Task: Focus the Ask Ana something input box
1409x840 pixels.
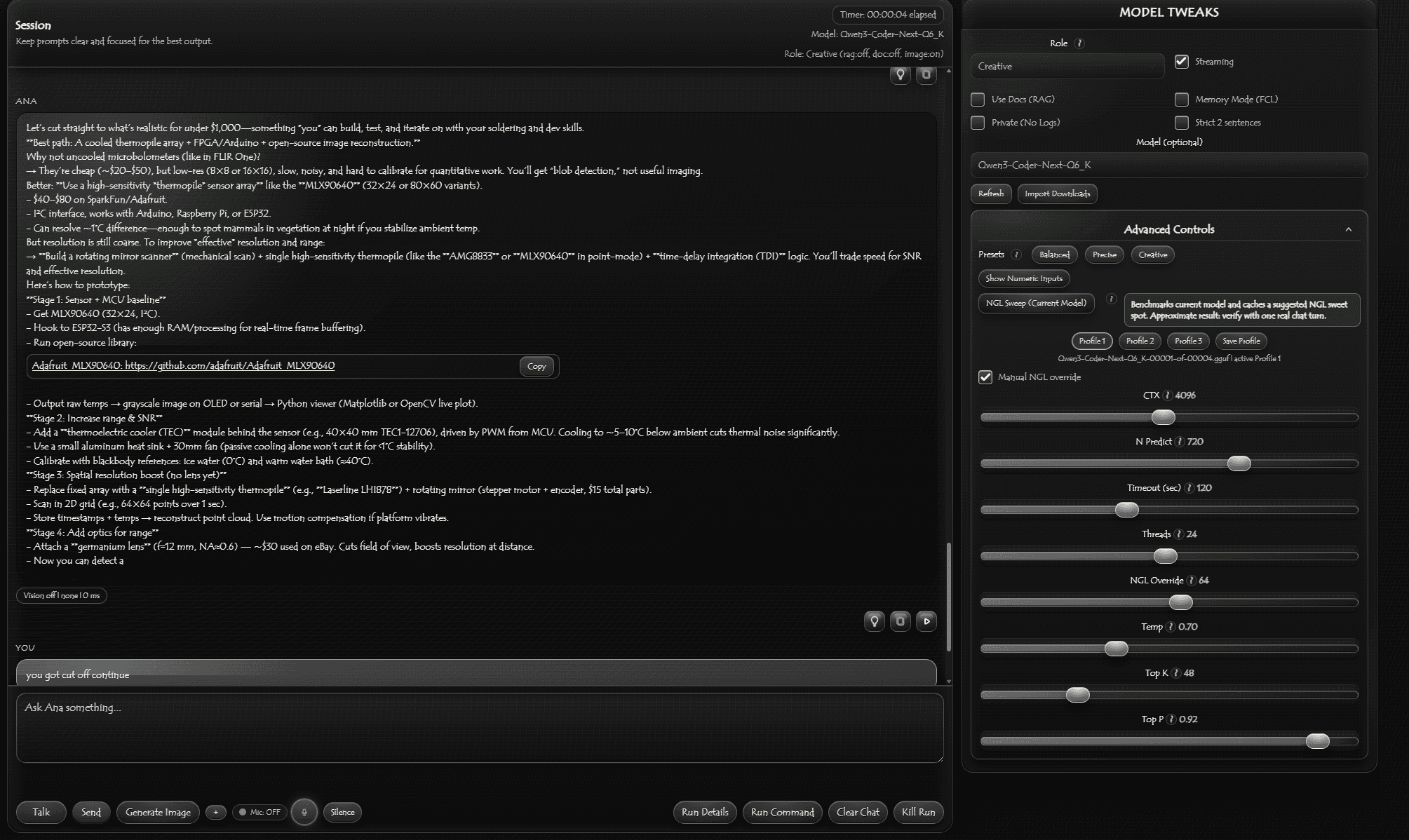Action: coord(479,727)
